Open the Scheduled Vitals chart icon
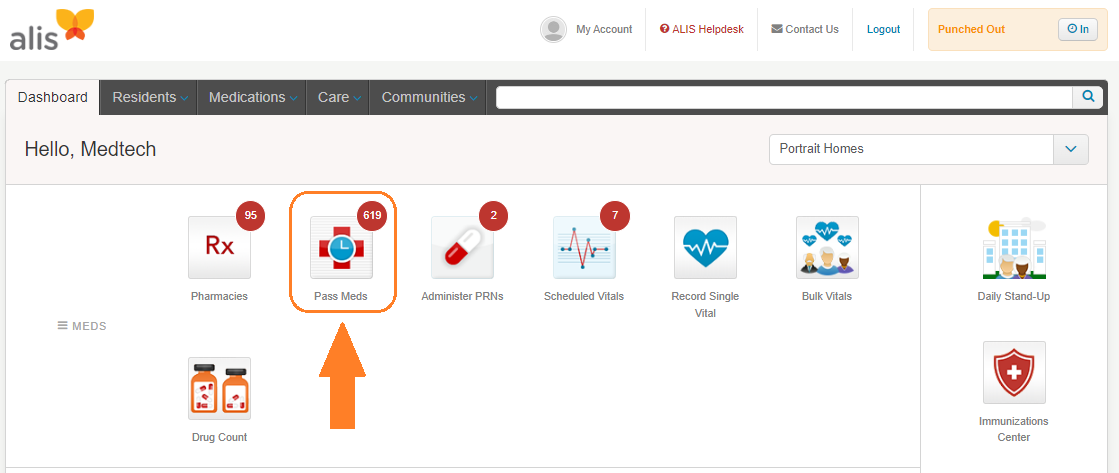The height and width of the screenshot is (473, 1119). 584,247
